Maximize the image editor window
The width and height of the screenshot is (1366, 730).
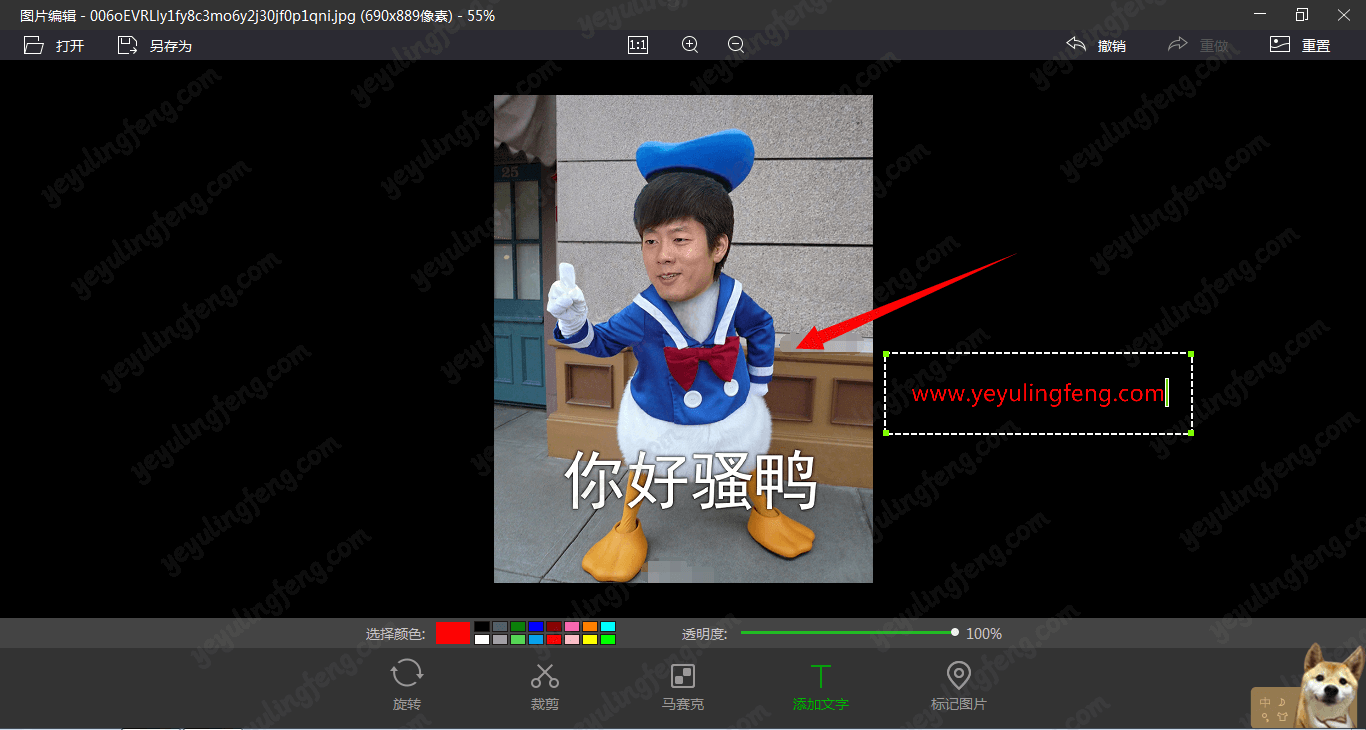[x=1301, y=15]
